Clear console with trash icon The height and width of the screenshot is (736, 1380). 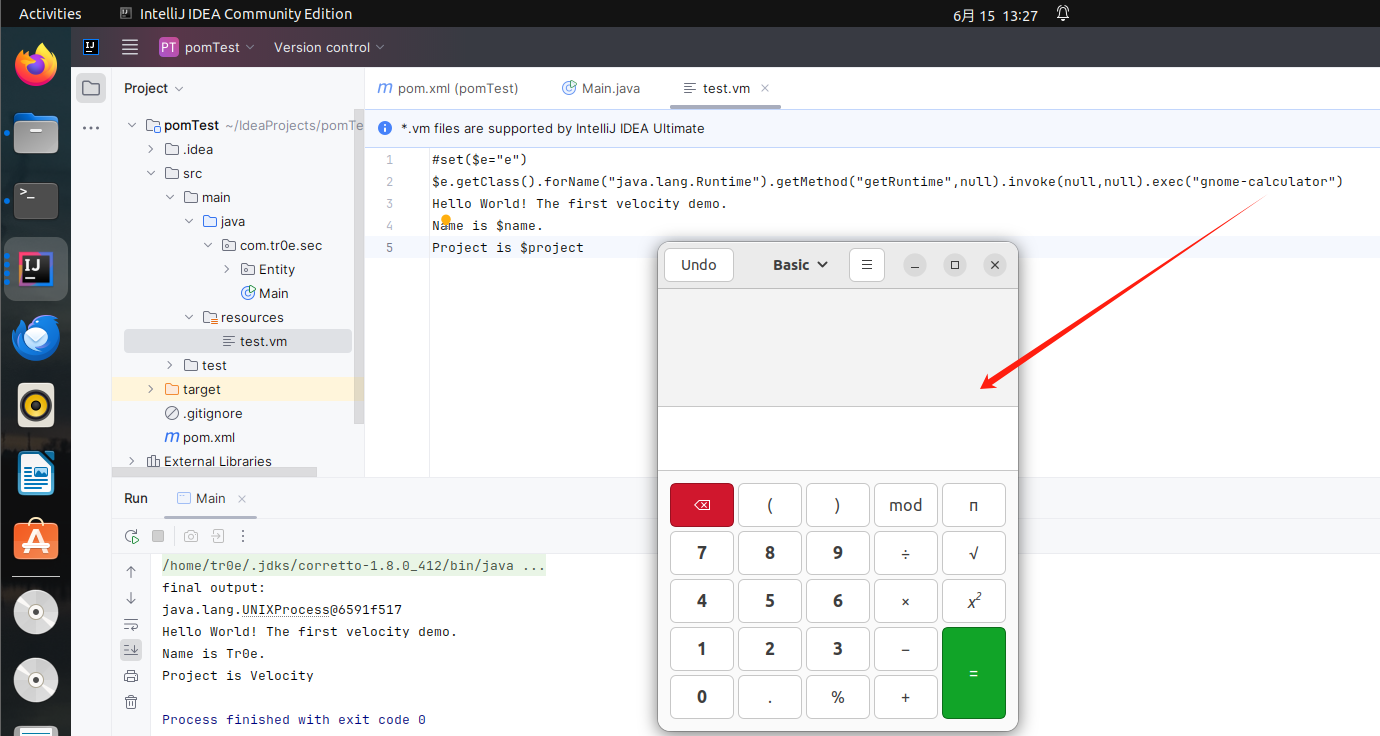click(x=131, y=702)
